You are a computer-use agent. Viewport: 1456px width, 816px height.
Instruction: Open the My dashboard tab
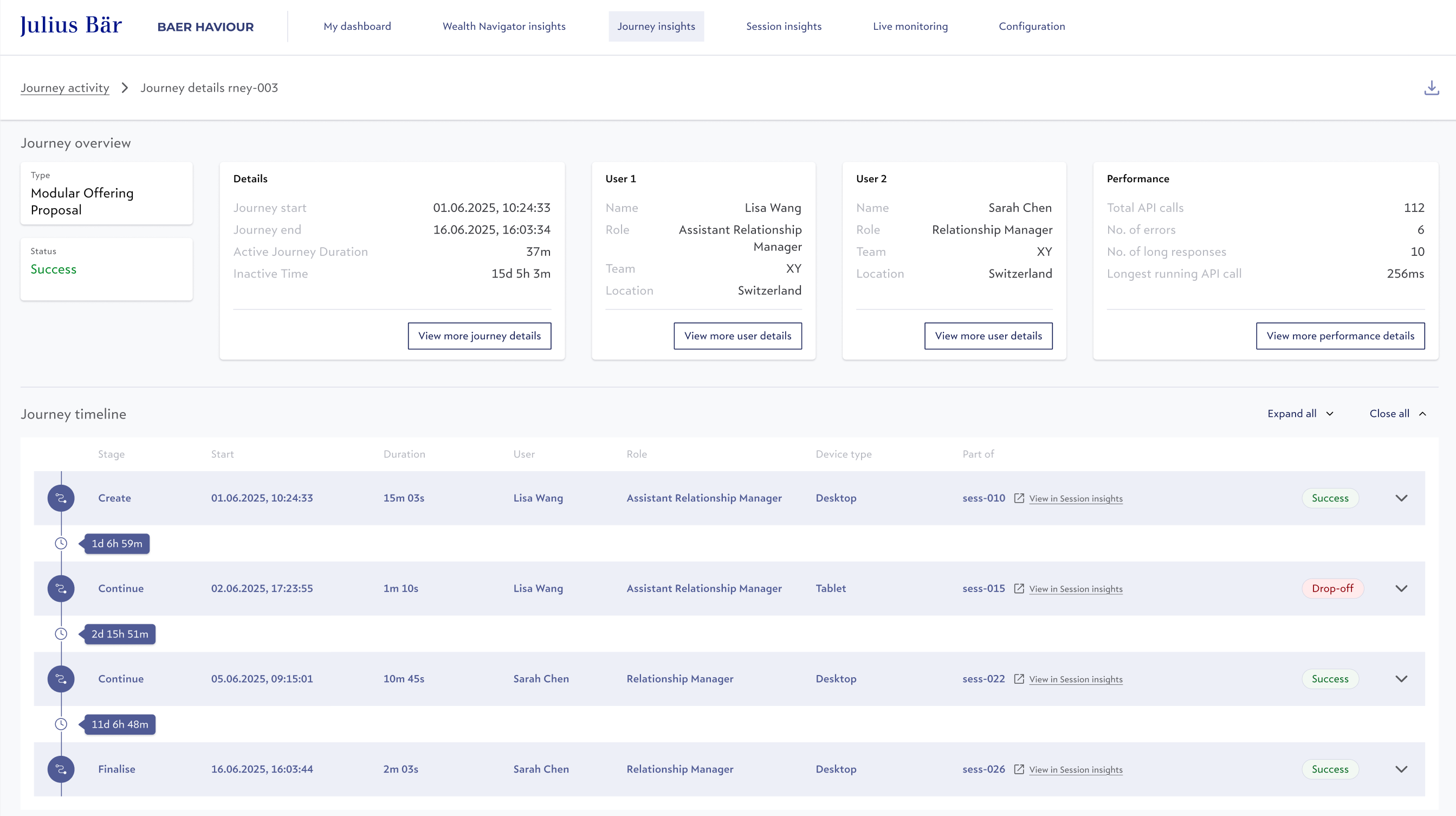click(x=357, y=26)
